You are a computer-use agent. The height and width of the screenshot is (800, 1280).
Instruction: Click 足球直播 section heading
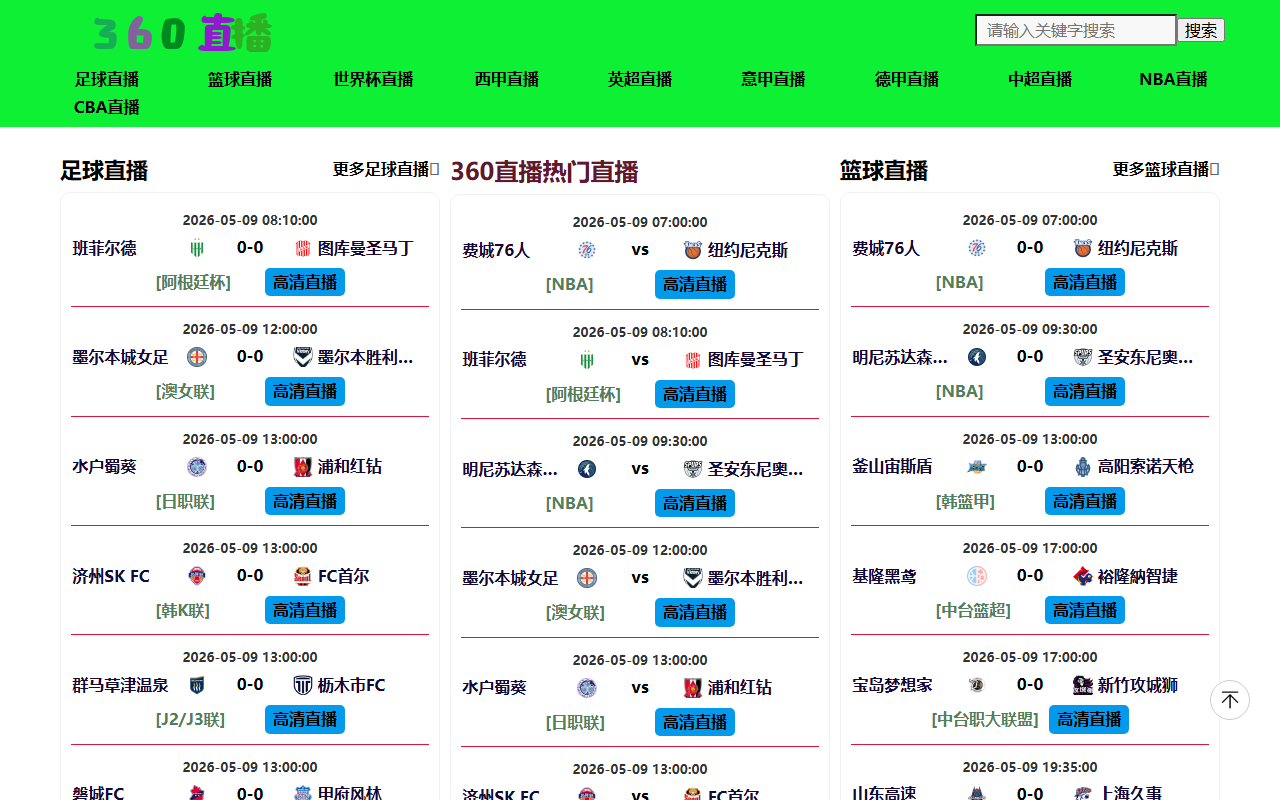(x=104, y=171)
